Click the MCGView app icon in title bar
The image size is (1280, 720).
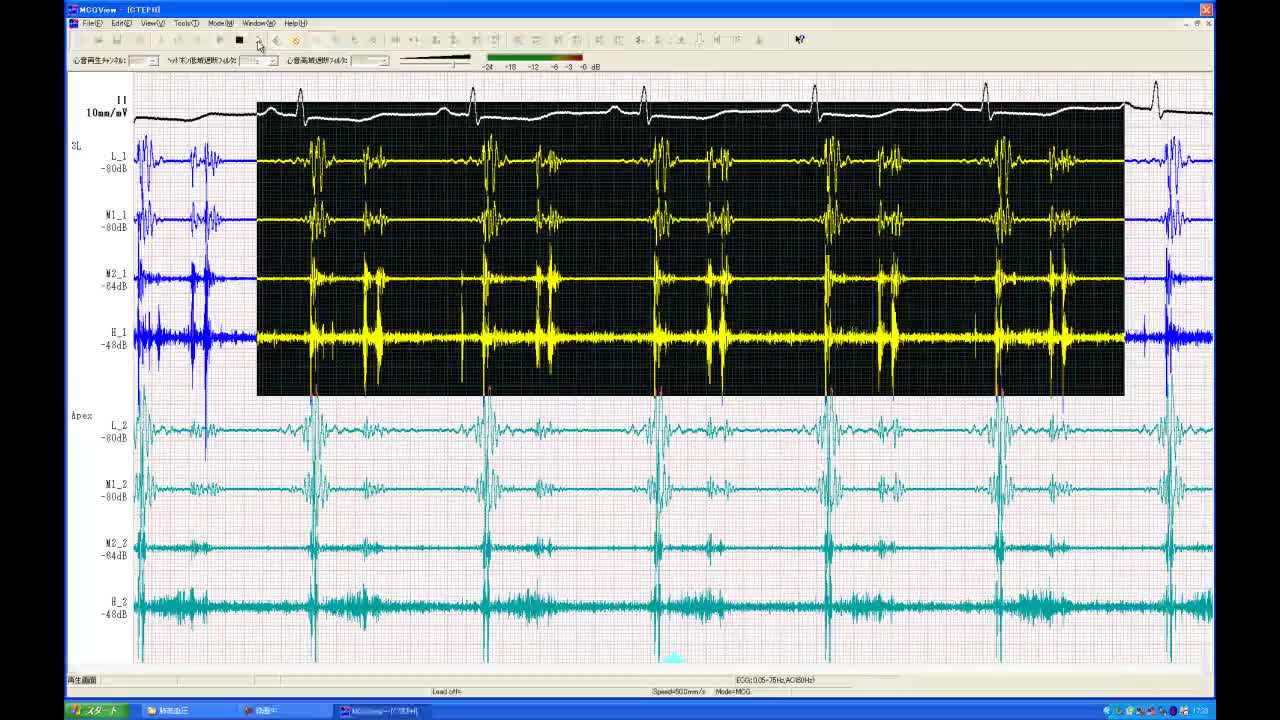click(73, 9)
